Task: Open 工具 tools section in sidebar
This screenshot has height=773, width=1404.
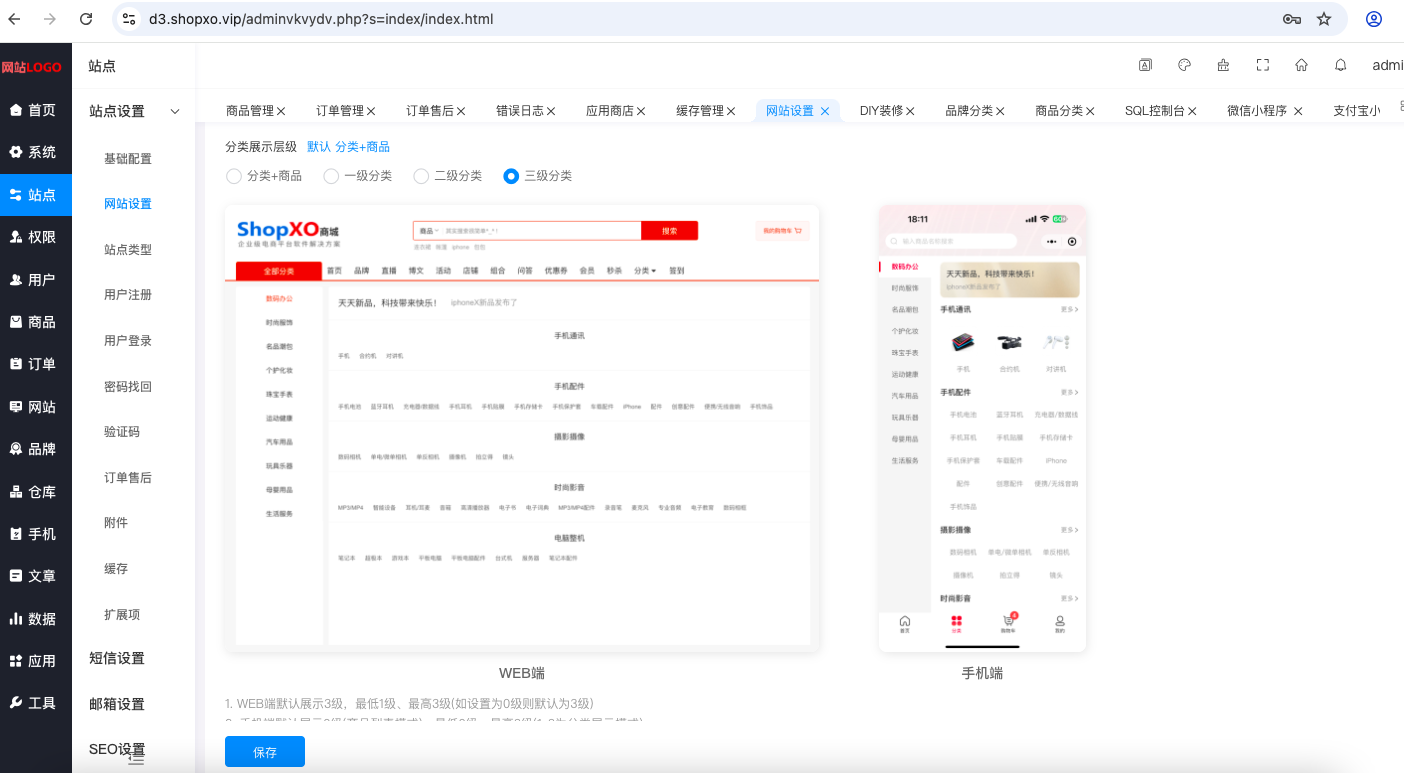Action: click(35, 703)
